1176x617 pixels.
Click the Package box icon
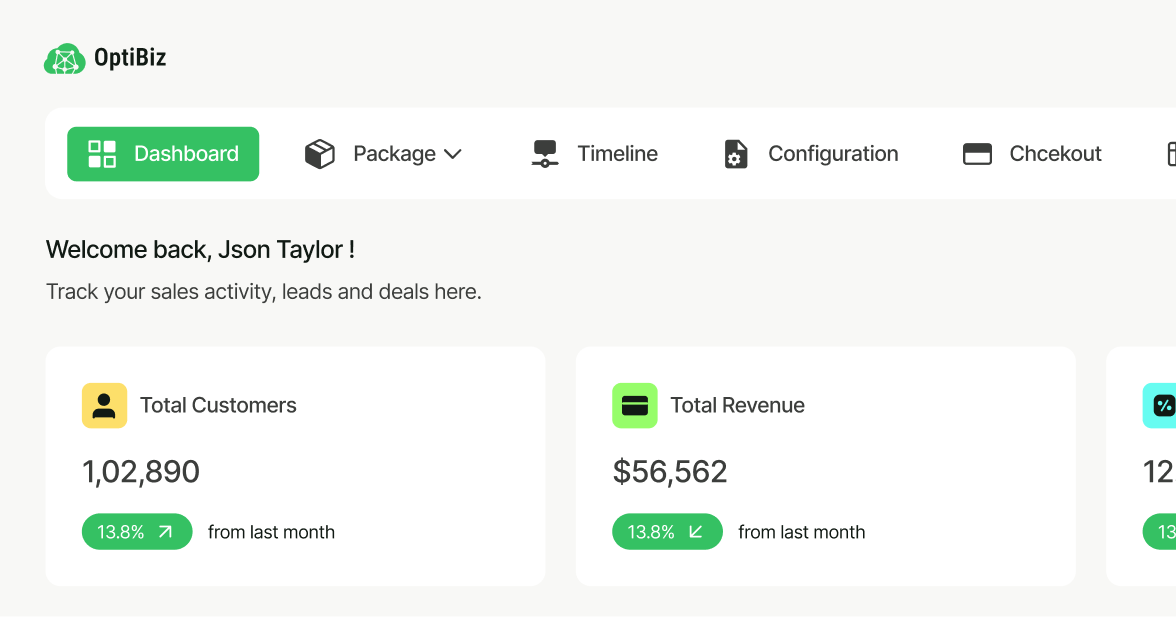coord(320,154)
